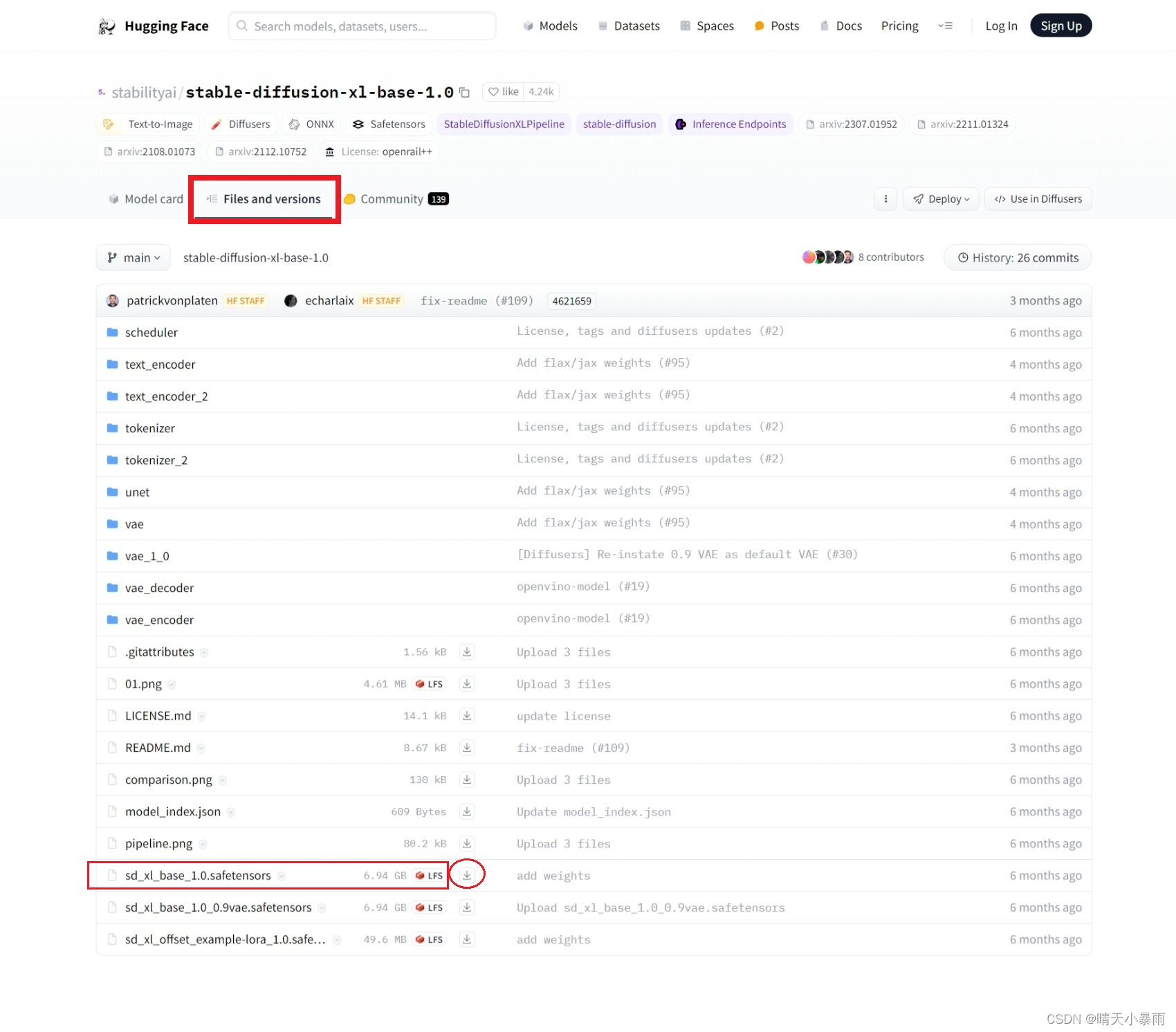The width and height of the screenshot is (1176, 1032).
Task: Open Posts in top navigation
Action: pyautogui.click(x=776, y=26)
